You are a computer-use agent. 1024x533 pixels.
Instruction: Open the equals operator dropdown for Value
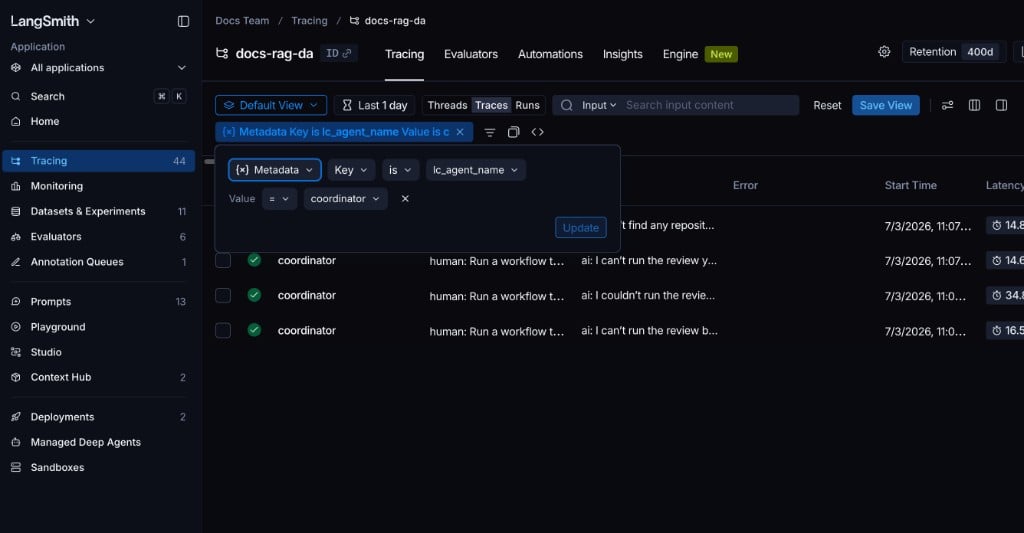[279, 199]
